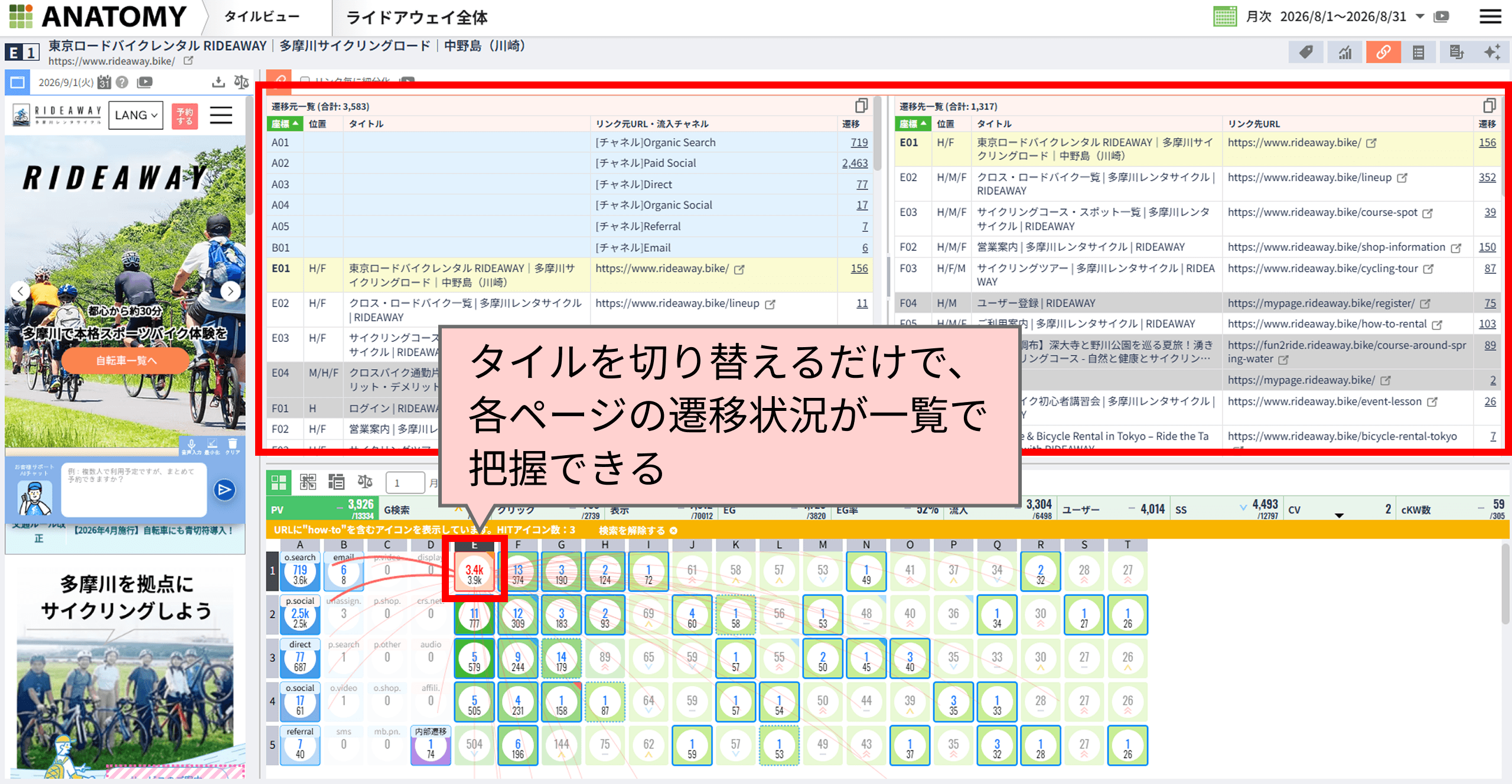Copy the 遷移先一覧 table
This screenshot has width=1512, height=784.
1489,106
